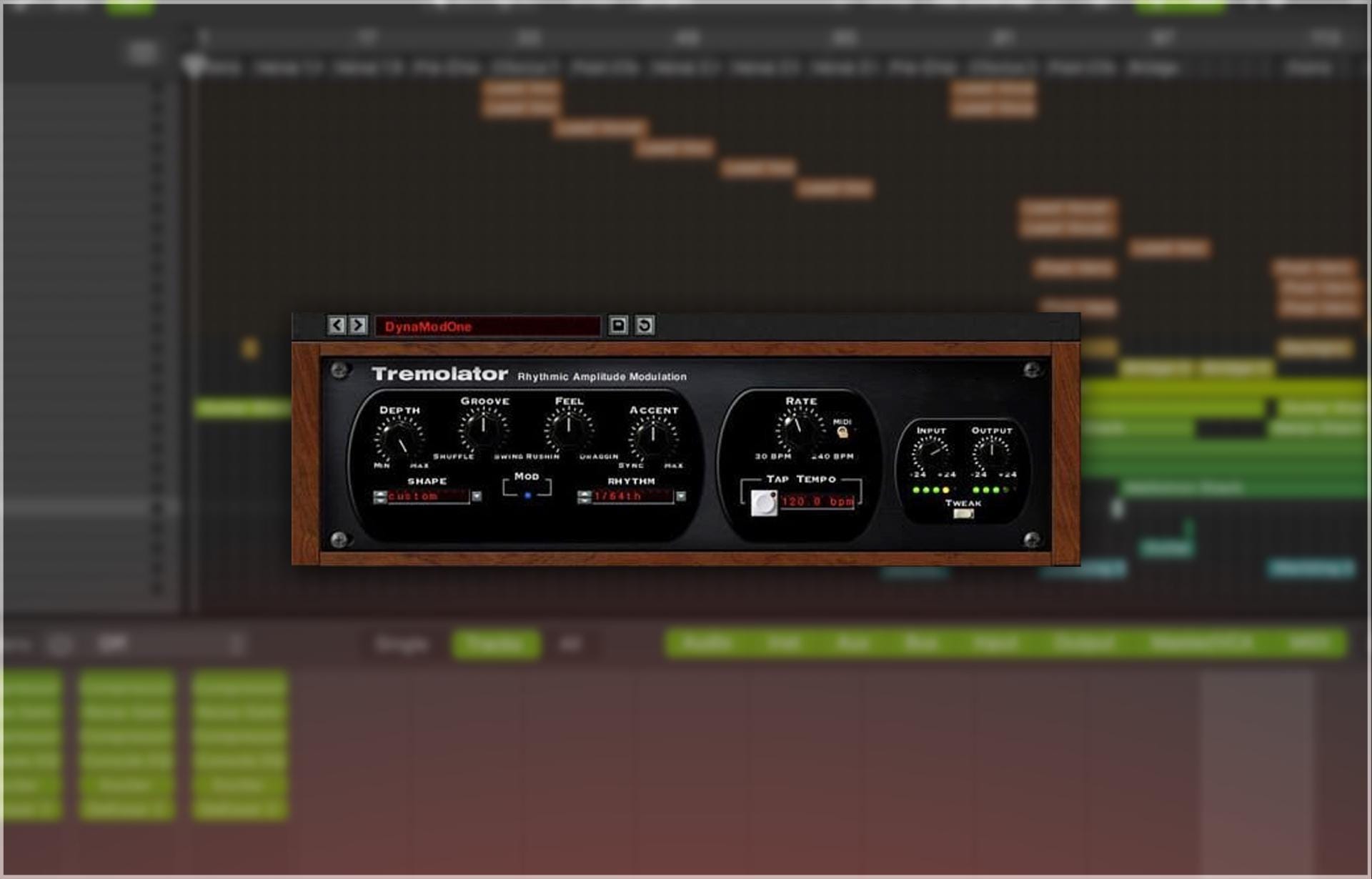Click the Groove knob
1372x879 pixels.
[x=484, y=429]
